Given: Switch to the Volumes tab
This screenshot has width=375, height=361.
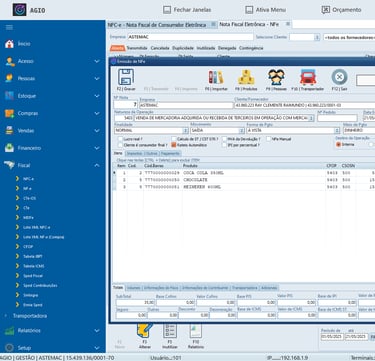Looking at the screenshot, I should (133, 288).
